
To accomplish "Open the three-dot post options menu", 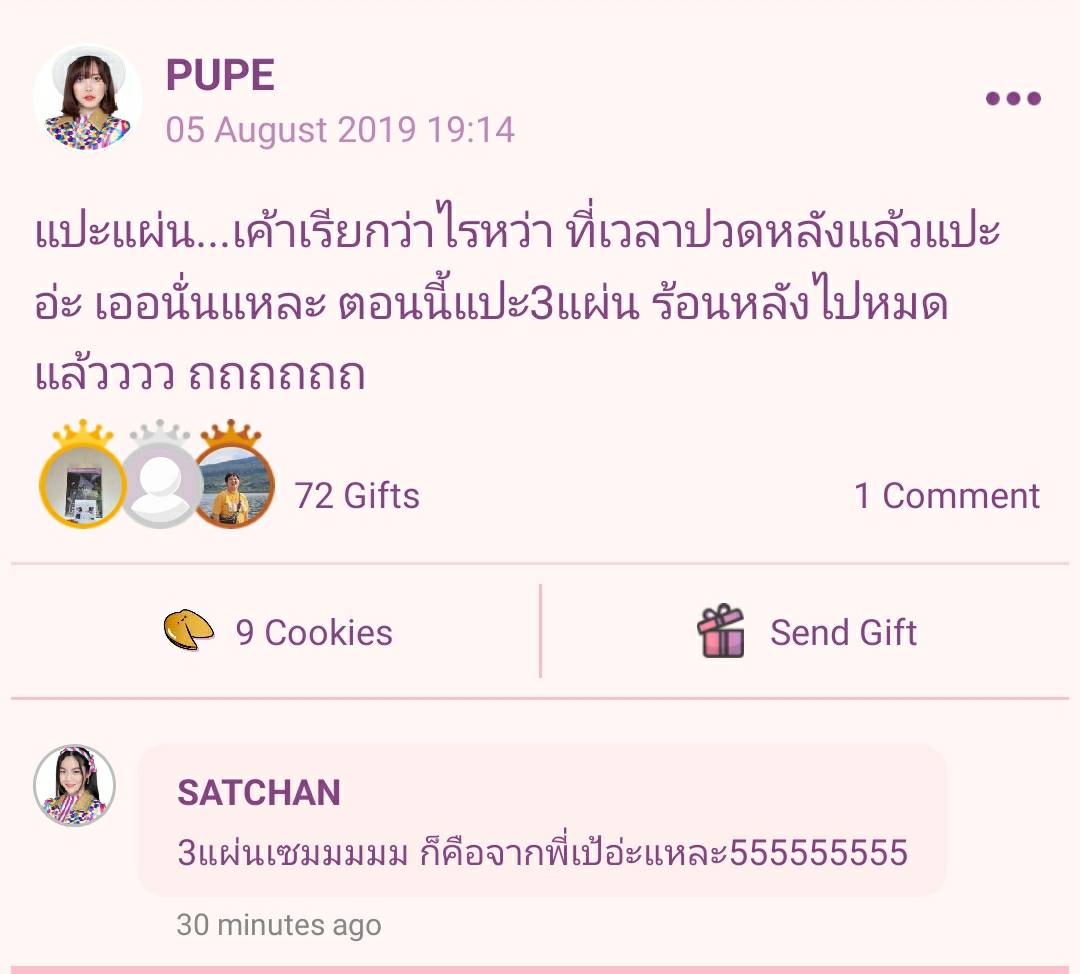I will click(1012, 99).
